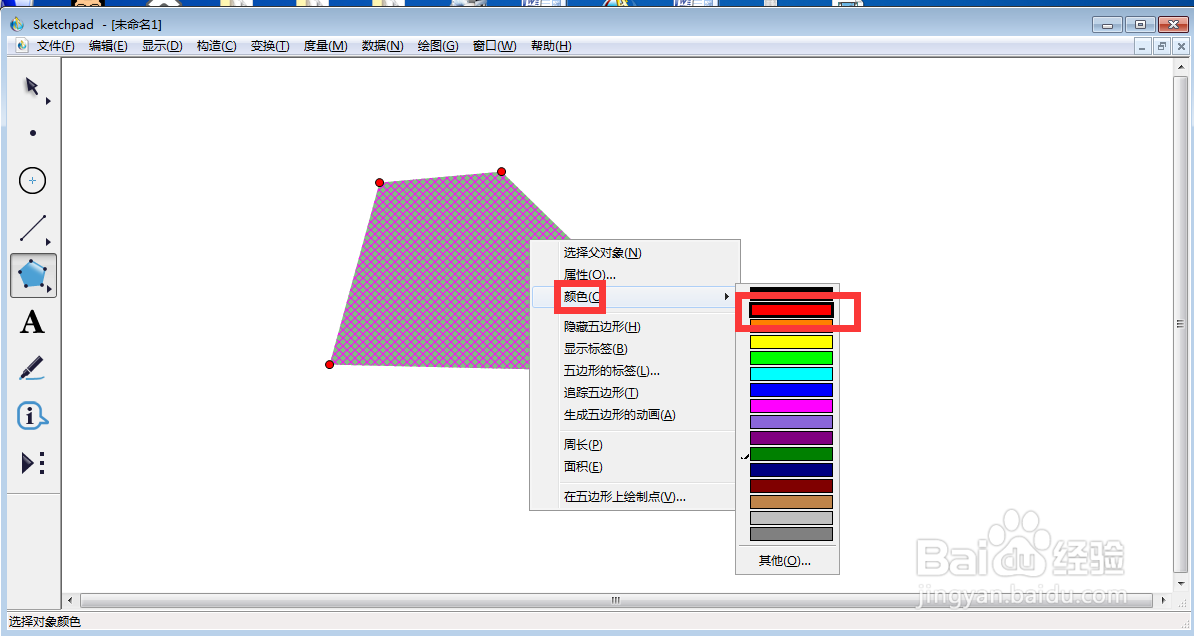The width and height of the screenshot is (1194, 636).
Task: Open 其他 custom color dialog
Action: coord(786,561)
